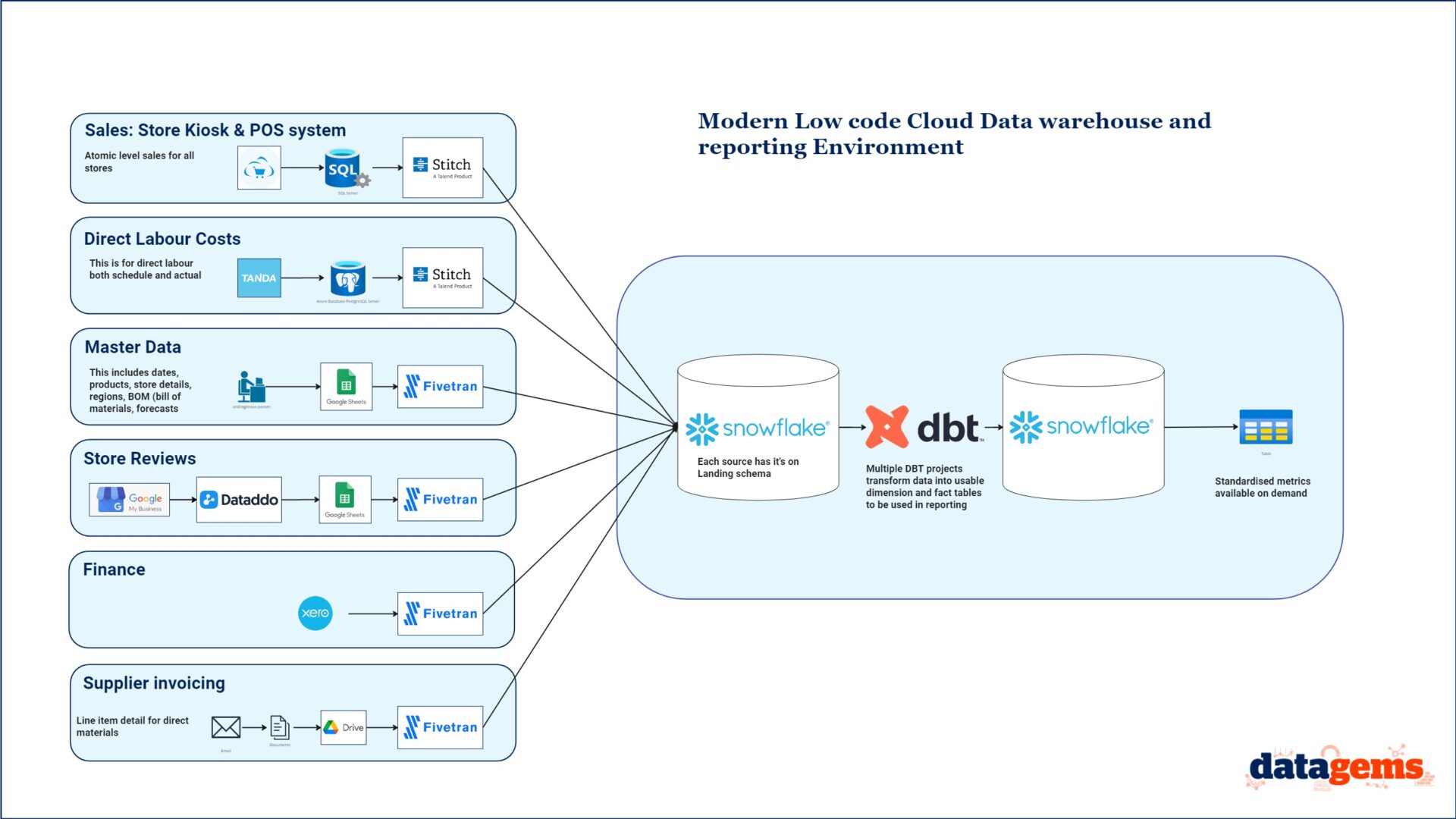Click the Modern Low code Cloud Data warehouse title

(x=955, y=133)
